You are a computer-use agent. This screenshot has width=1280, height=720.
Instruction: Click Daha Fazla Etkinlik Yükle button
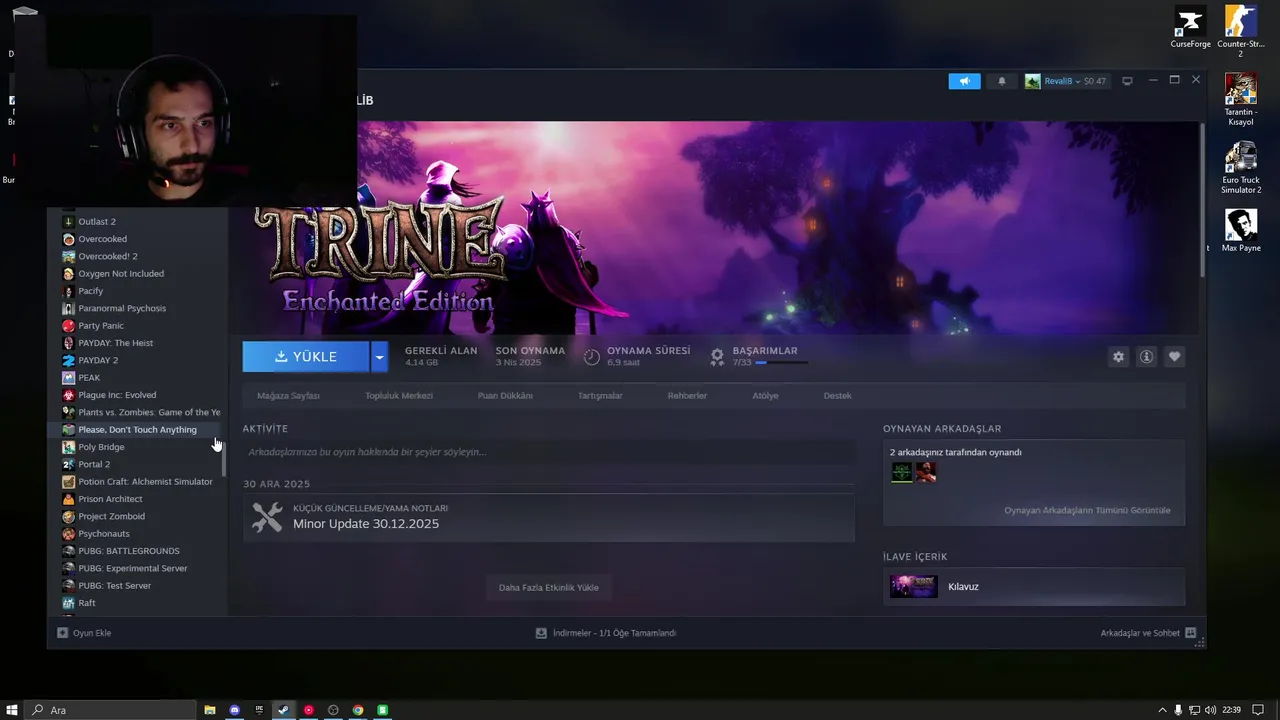pyautogui.click(x=549, y=588)
